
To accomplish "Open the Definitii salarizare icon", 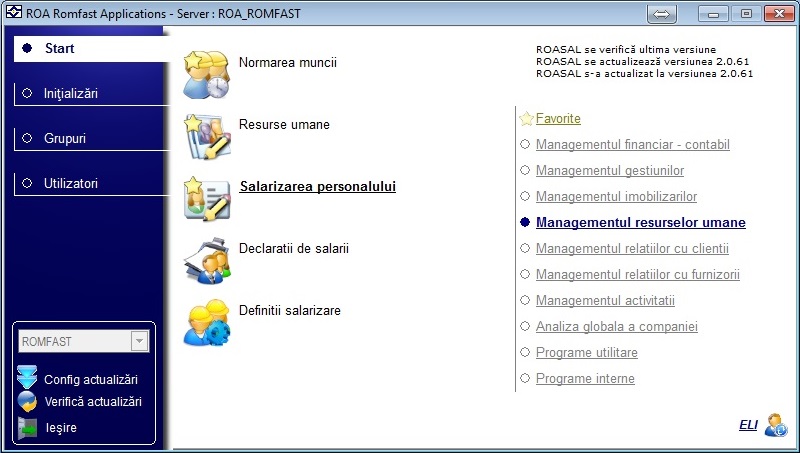I will pyautogui.click(x=207, y=323).
